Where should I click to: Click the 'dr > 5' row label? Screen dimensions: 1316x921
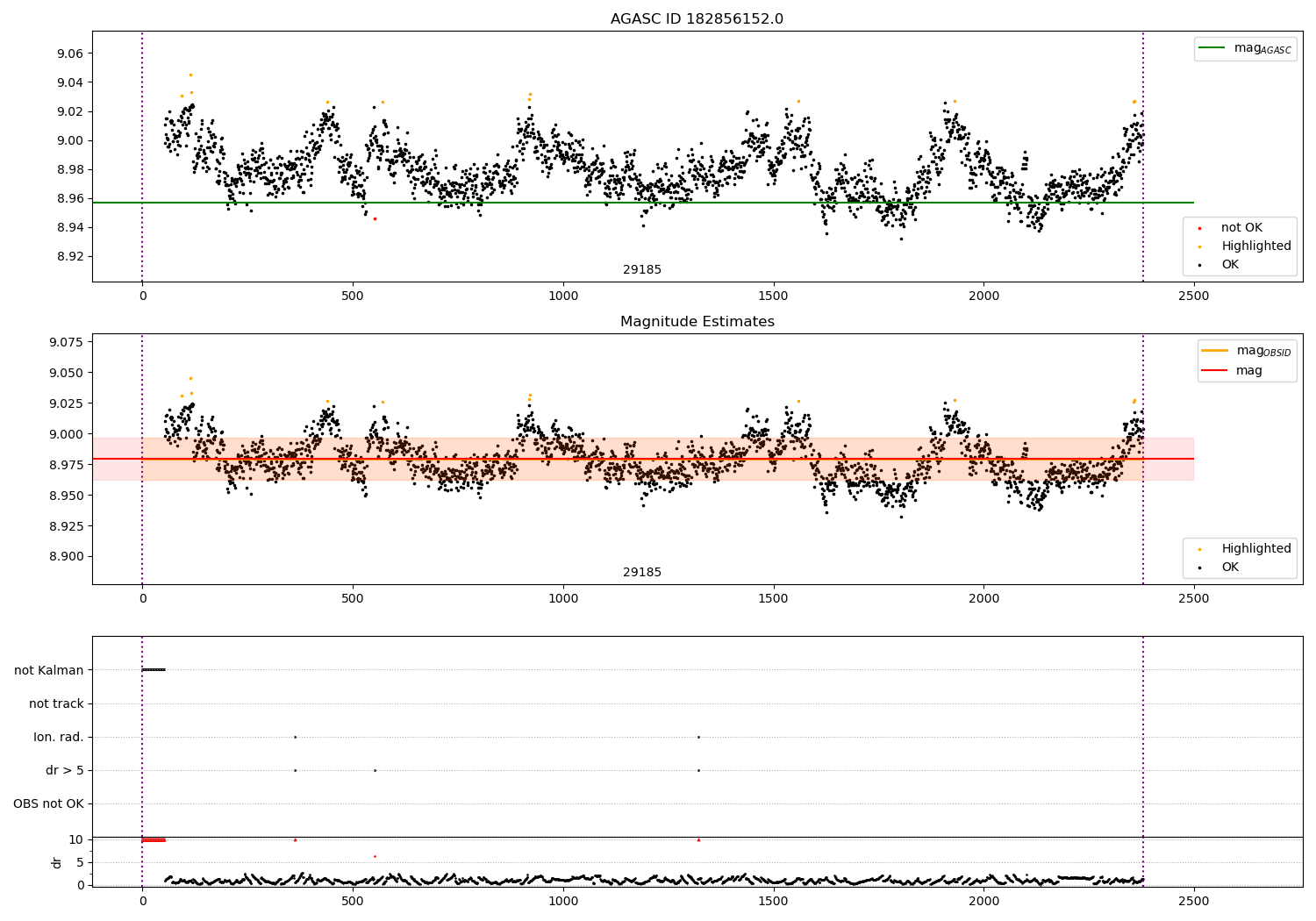(x=65, y=771)
